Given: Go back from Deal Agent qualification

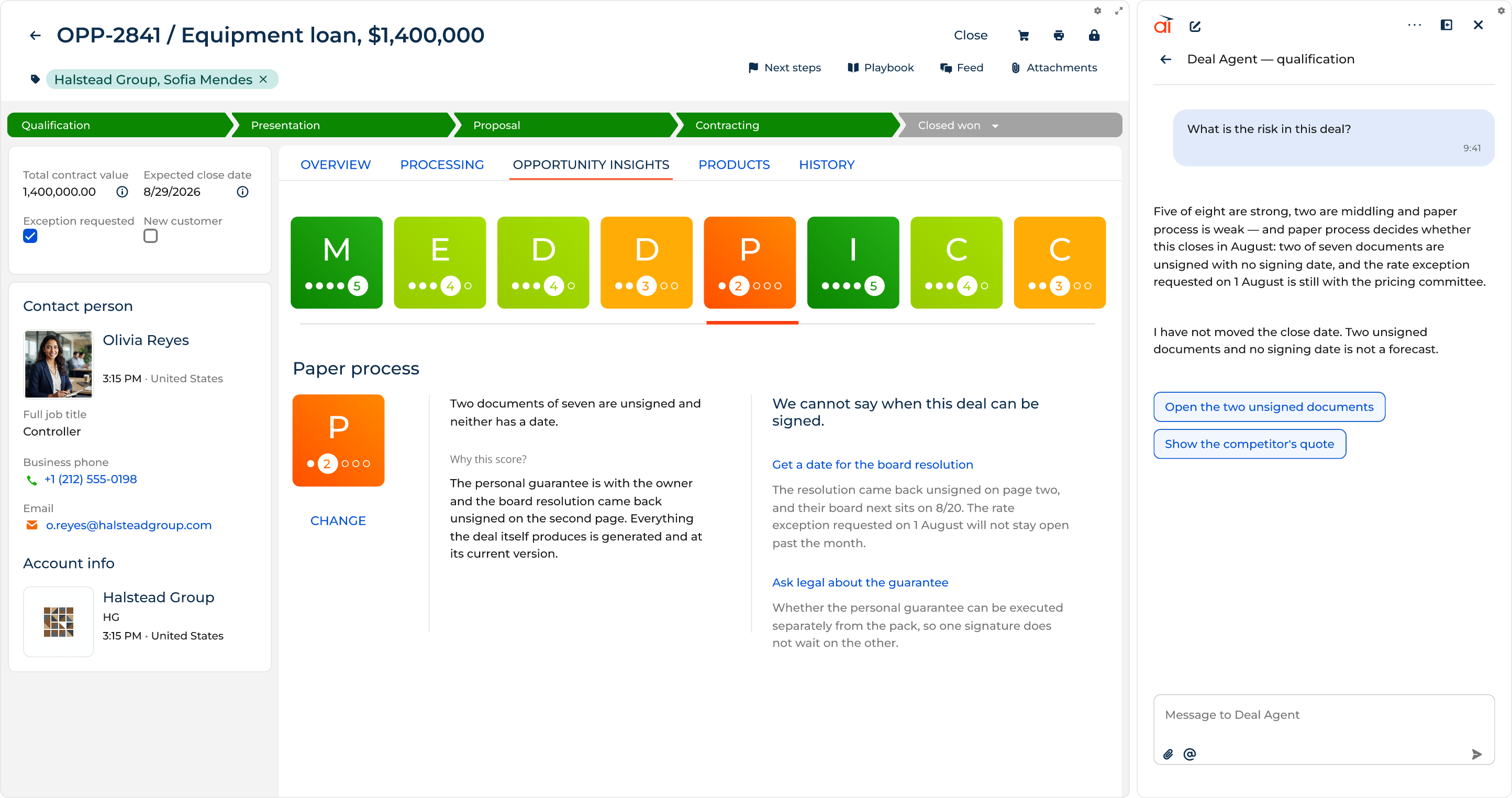Looking at the screenshot, I should tap(1166, 59).
